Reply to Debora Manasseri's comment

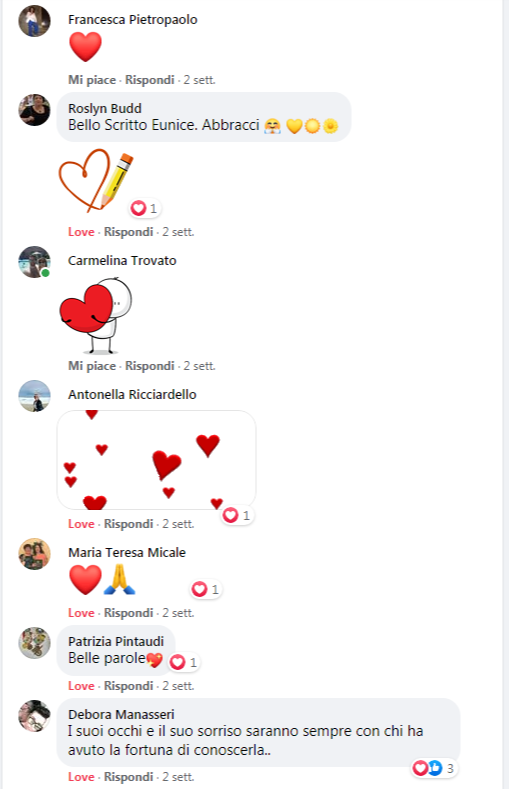[x=128, y=777]
